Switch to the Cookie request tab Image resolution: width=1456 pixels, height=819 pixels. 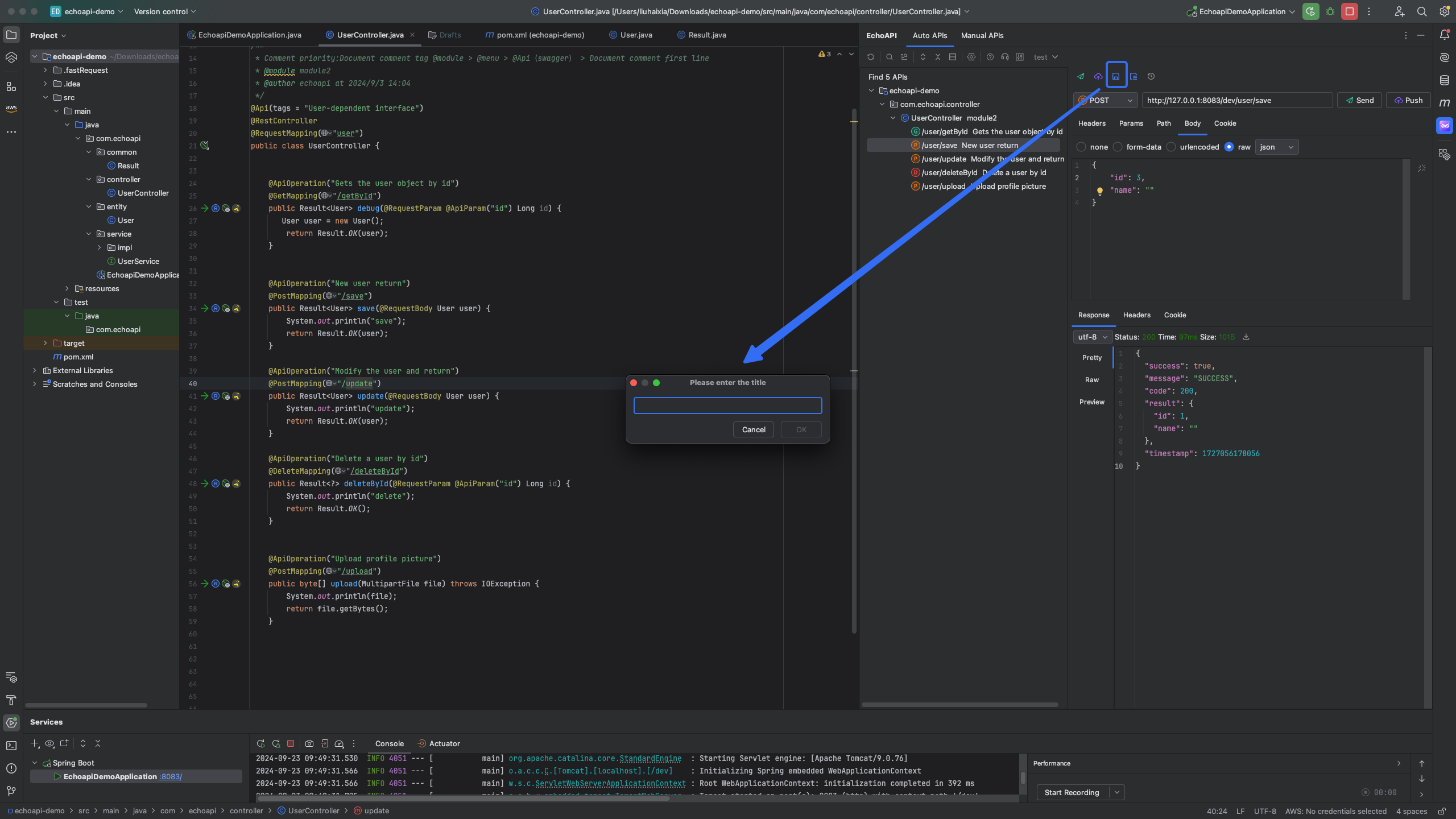(1225, 123)
